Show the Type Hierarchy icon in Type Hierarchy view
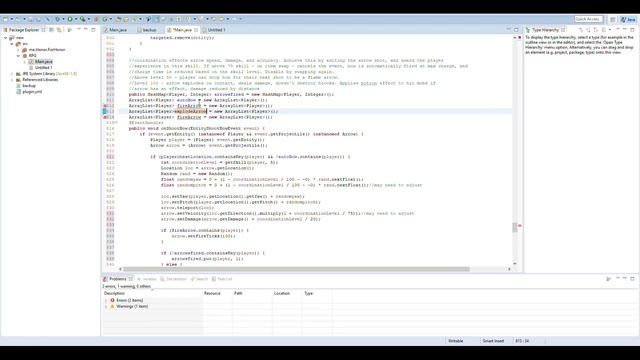The image size is (640, 360). click(580, 30)
